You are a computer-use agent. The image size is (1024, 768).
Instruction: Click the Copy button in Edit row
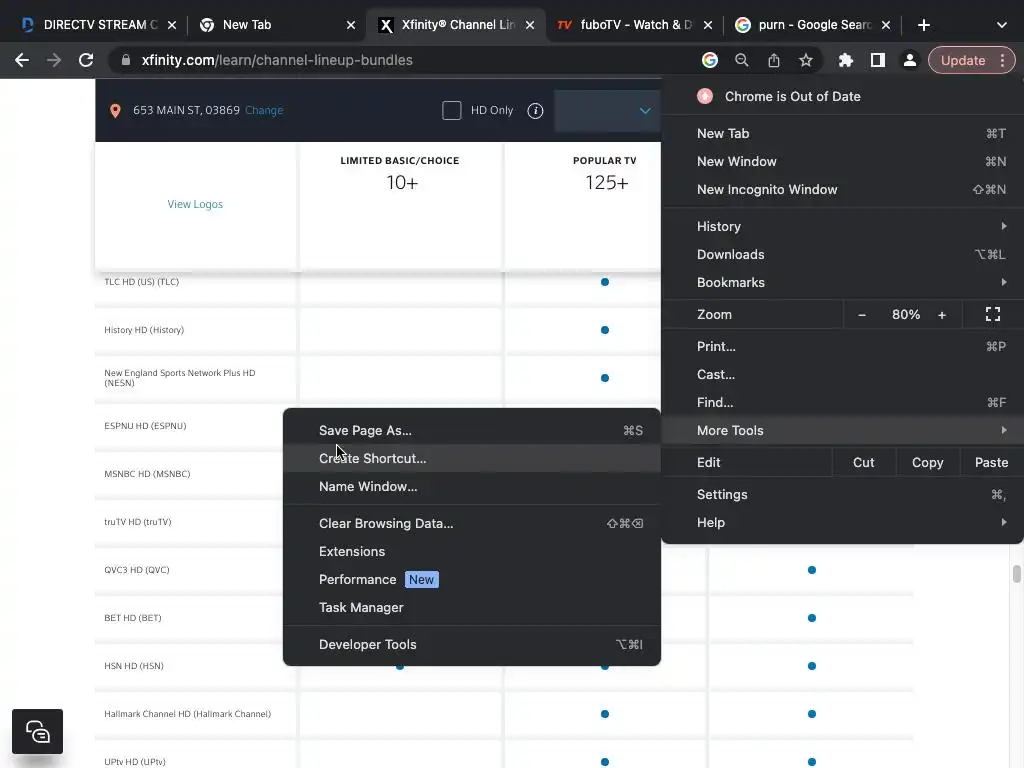click(x=927, y=462)
